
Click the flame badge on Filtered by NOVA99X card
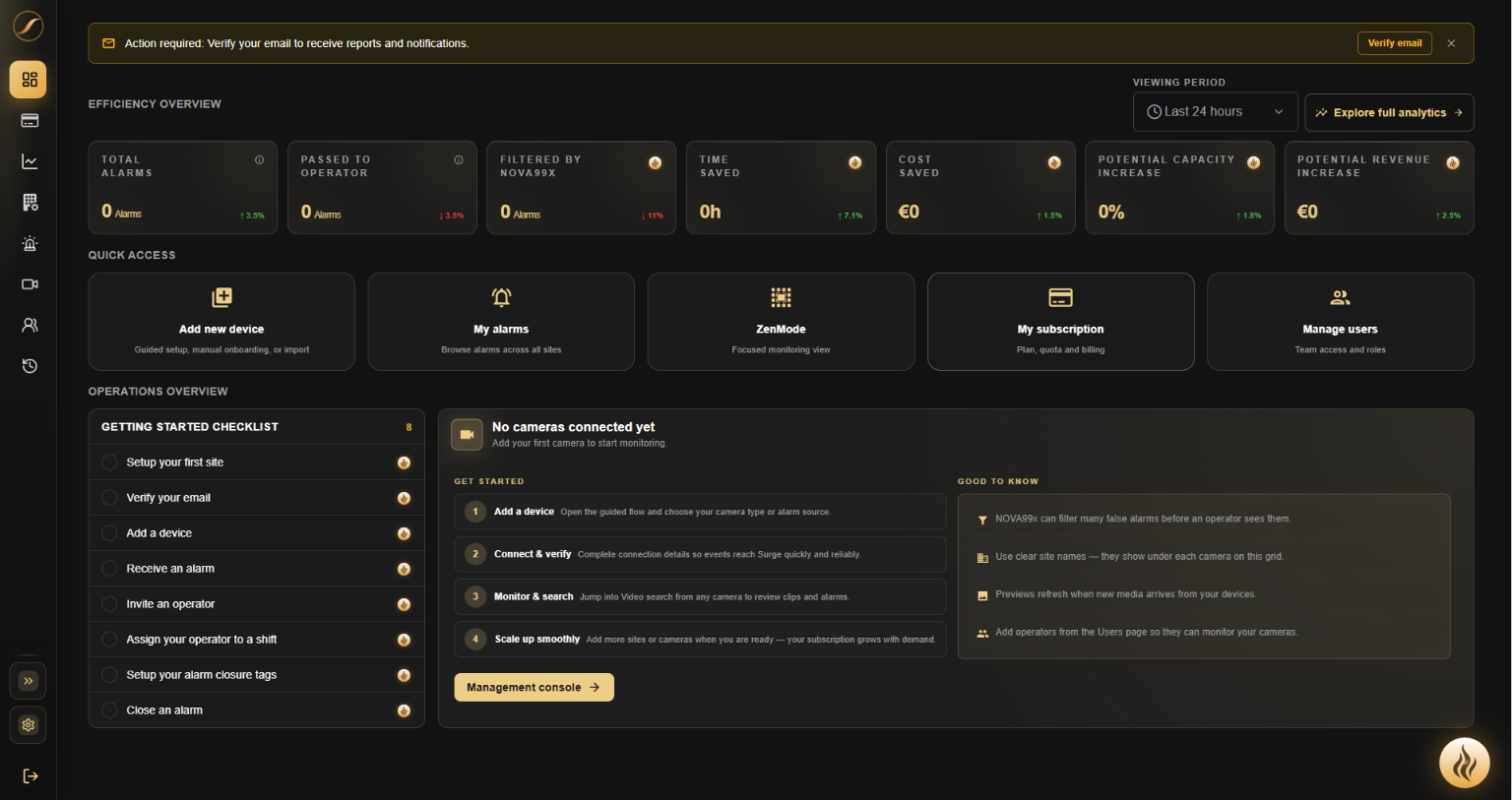(x=656, y=162)
